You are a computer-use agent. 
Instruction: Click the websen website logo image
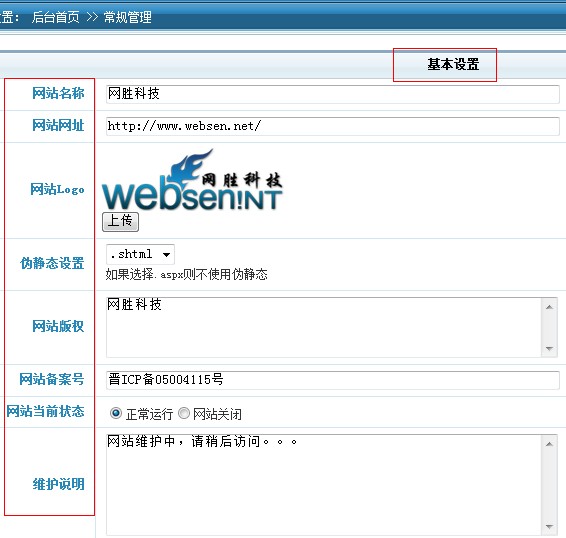click(x=192, y=180)
